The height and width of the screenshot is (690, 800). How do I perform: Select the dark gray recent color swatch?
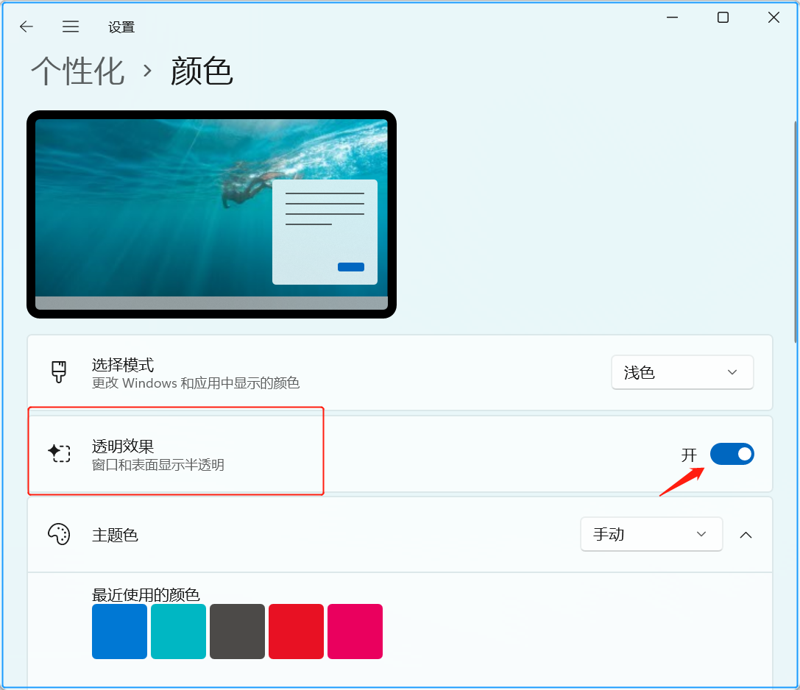pyautogui.click(x=237, y=631)
